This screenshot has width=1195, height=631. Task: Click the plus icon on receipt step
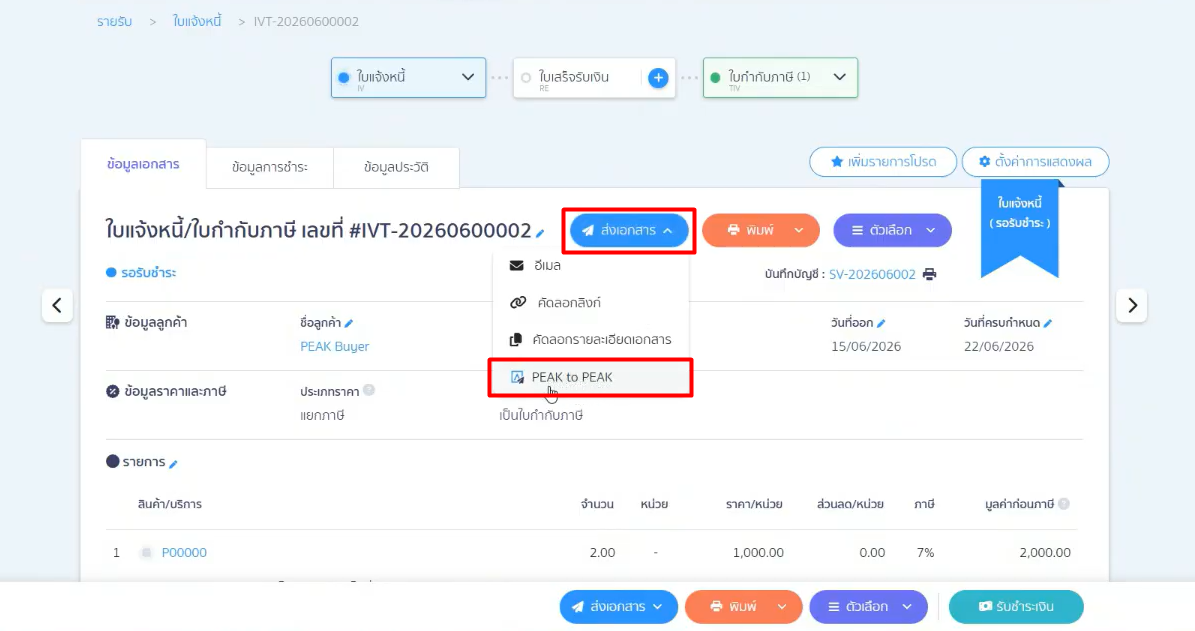pyautogui.click(x=658, y=78)
